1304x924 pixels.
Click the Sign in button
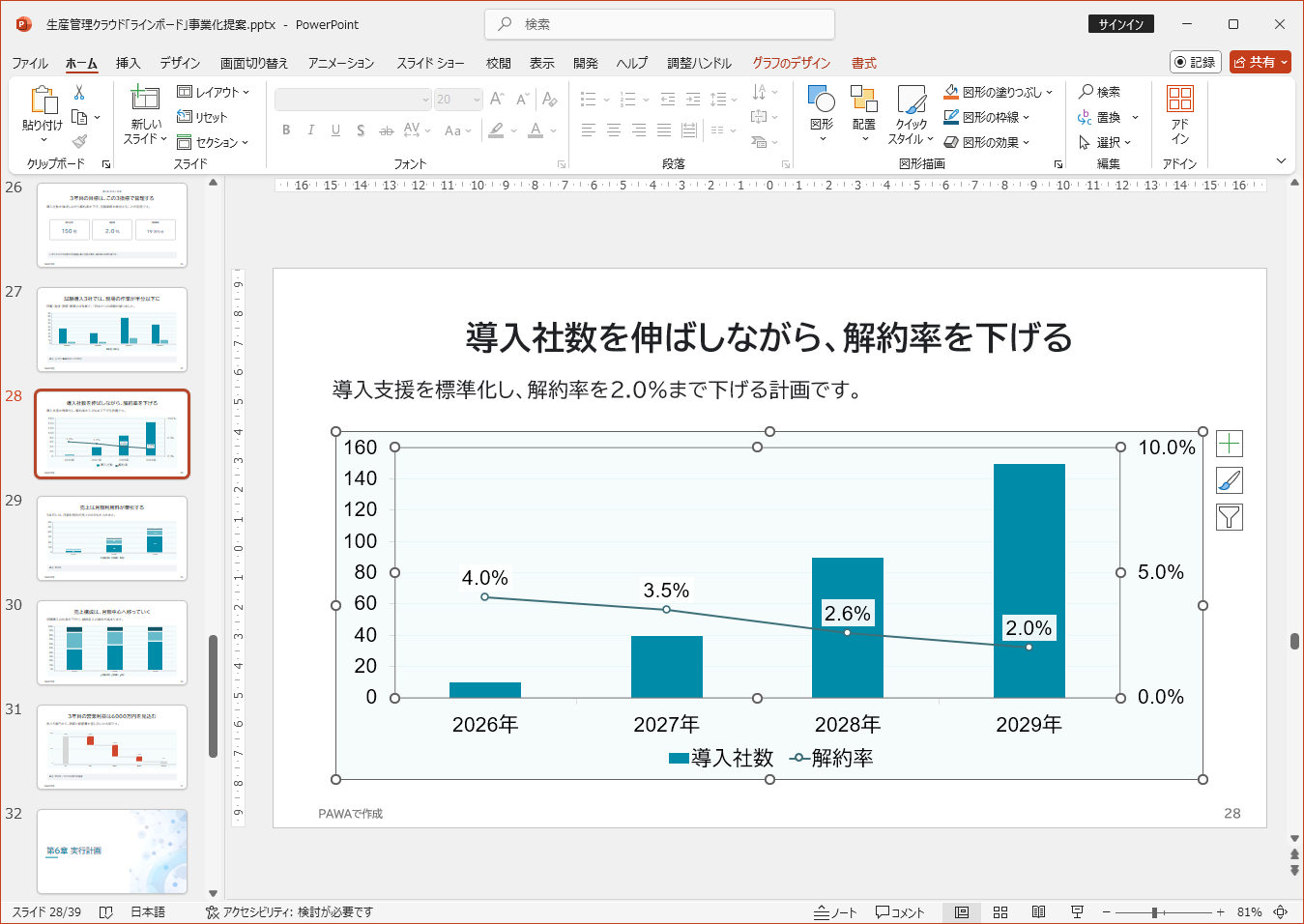(x=1121, y=24)
